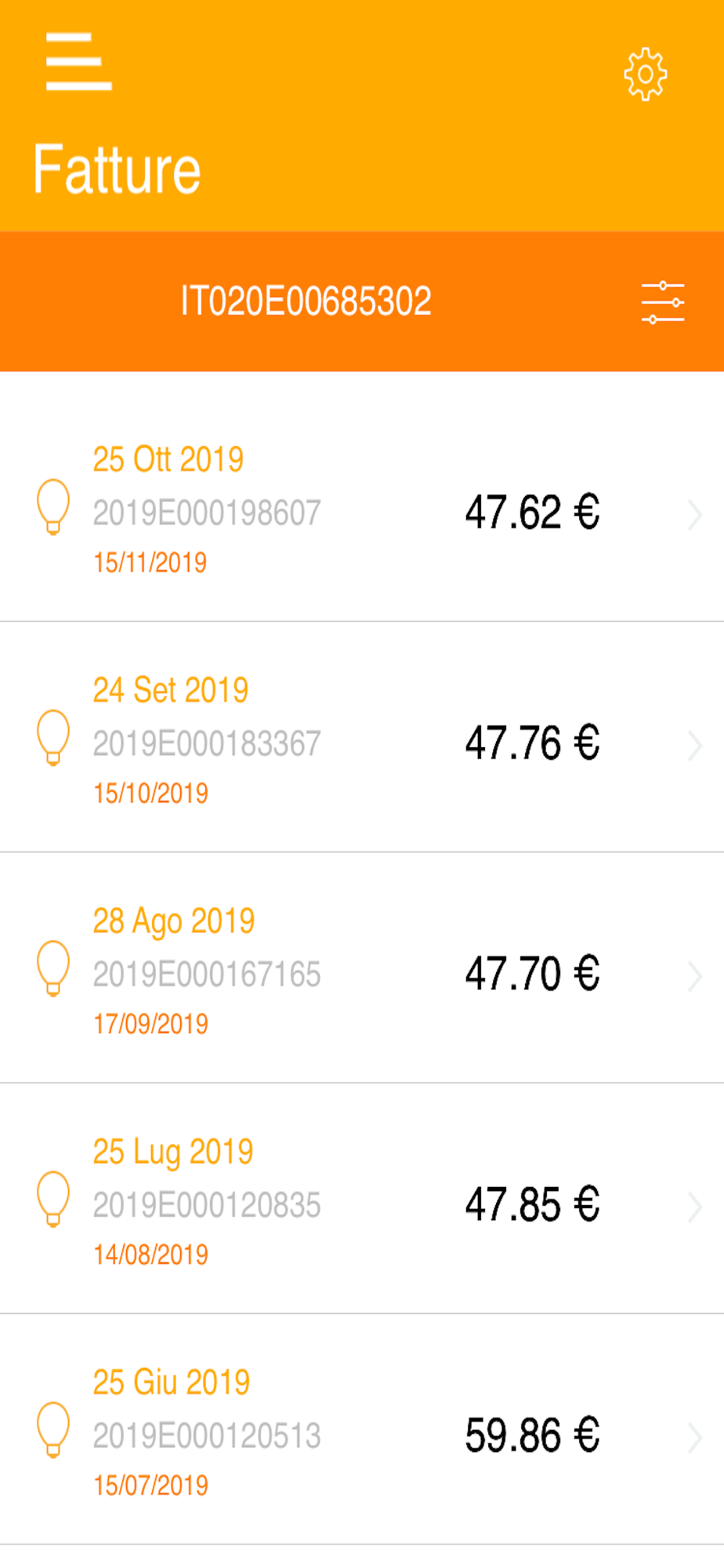
Task: Tap the bulb icon for 25 Giu 2019
Action: pos(53,1430)
